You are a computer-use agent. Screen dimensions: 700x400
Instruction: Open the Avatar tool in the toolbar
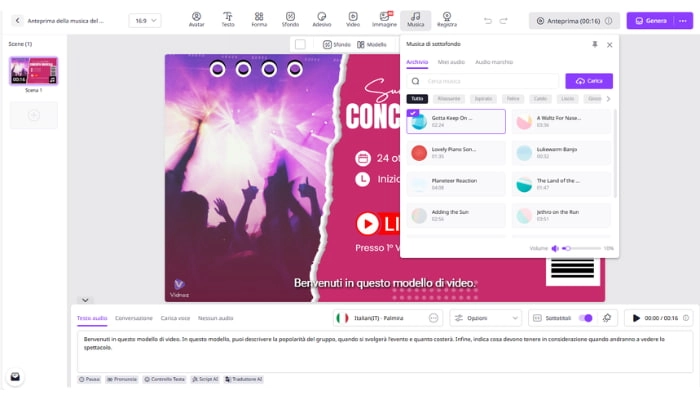(196, 19)
